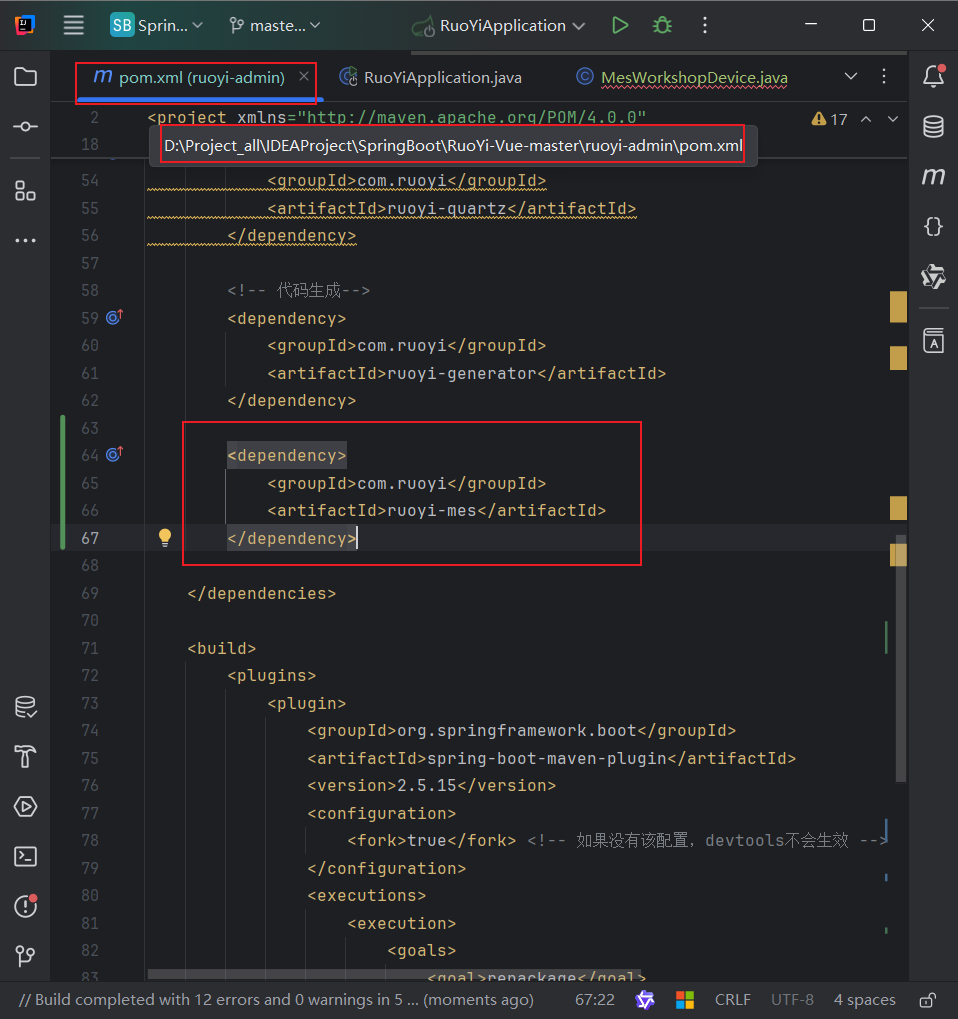Open the Structure tool window

click(25, 190)
